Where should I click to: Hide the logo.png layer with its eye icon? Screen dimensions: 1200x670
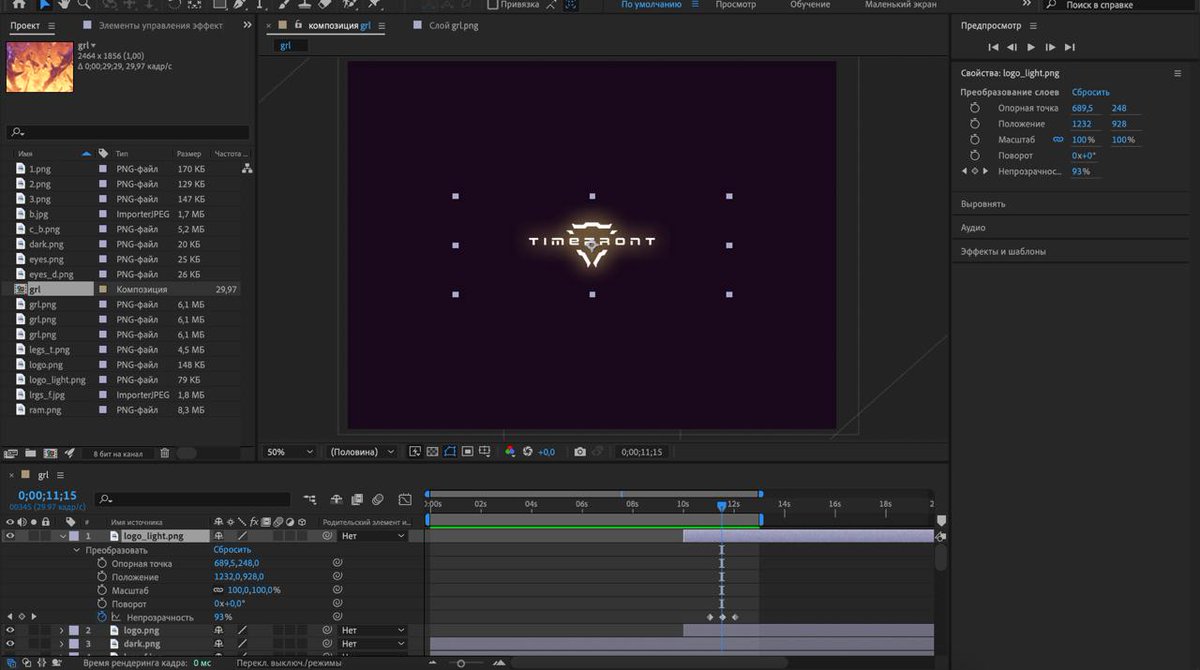pyautogui.click(x=10, y=630)
